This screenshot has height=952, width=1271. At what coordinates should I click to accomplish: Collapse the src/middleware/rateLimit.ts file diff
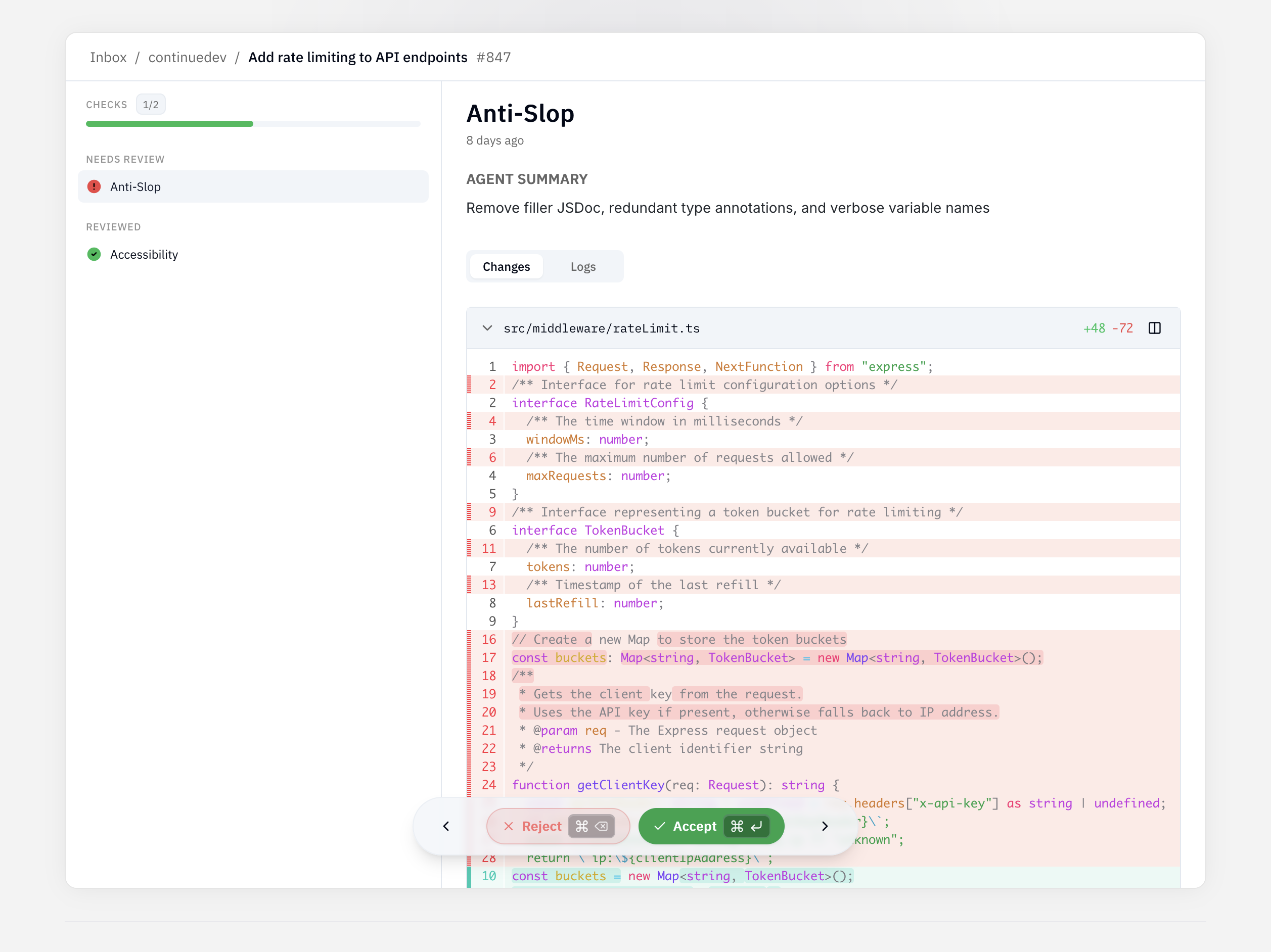pos(487,328)
